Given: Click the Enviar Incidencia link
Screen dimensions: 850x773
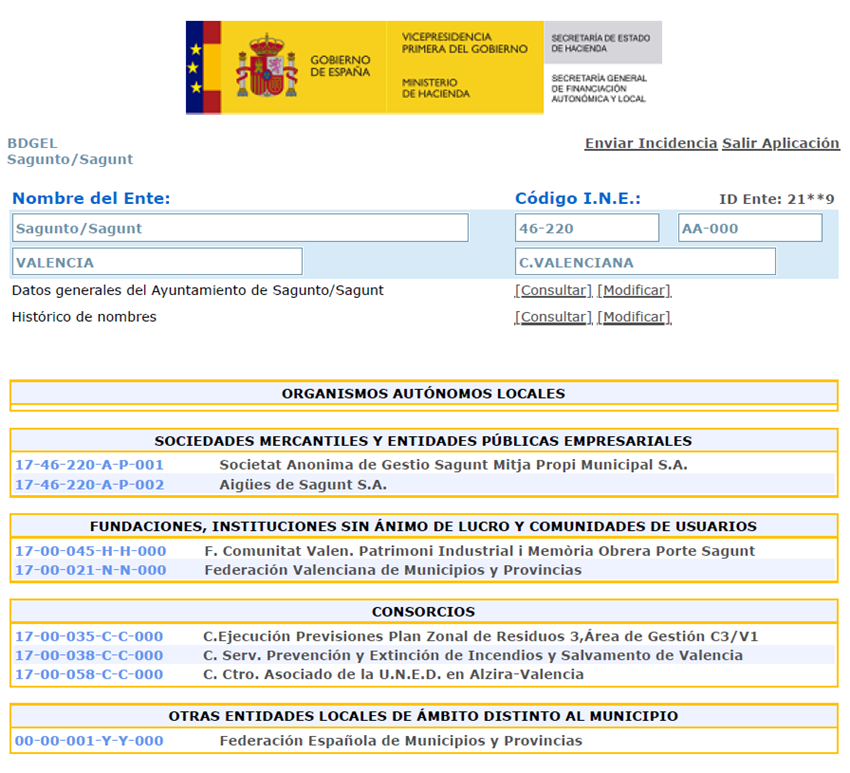Looking at the screenshot, I should coord(651,143).
